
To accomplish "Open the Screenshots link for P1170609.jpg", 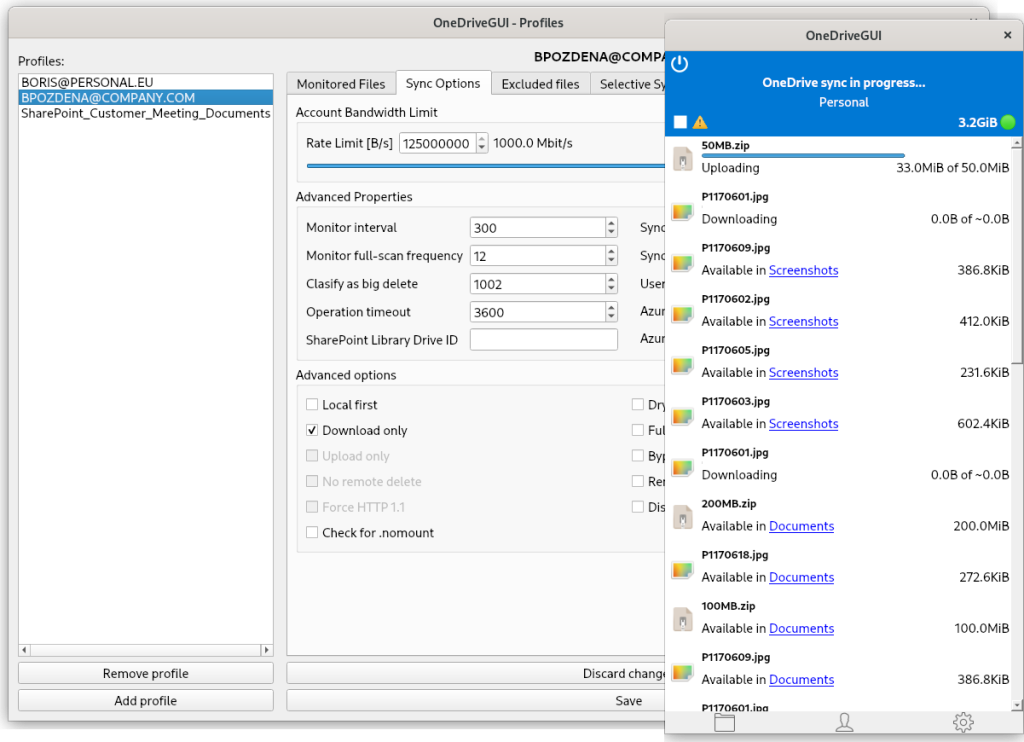I will (x=803, y=270).
